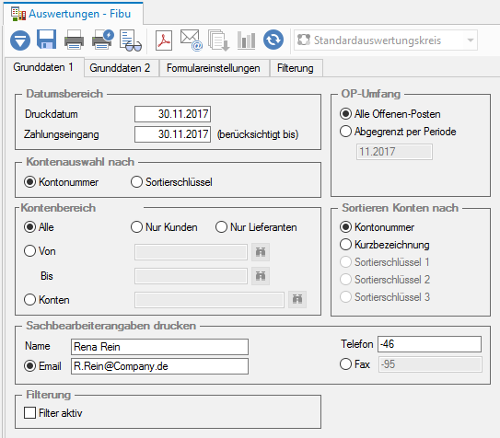This screenshot has height=438, width=500.
Task: Click the period field showing 11.2017
Action: (x=394, y=152)
